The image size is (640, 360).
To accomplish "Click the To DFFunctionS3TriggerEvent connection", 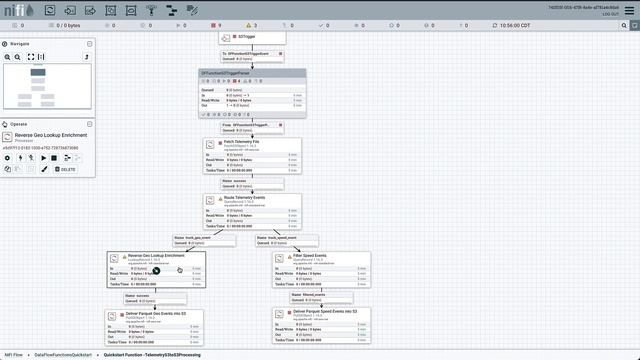I will pos(252,56).
